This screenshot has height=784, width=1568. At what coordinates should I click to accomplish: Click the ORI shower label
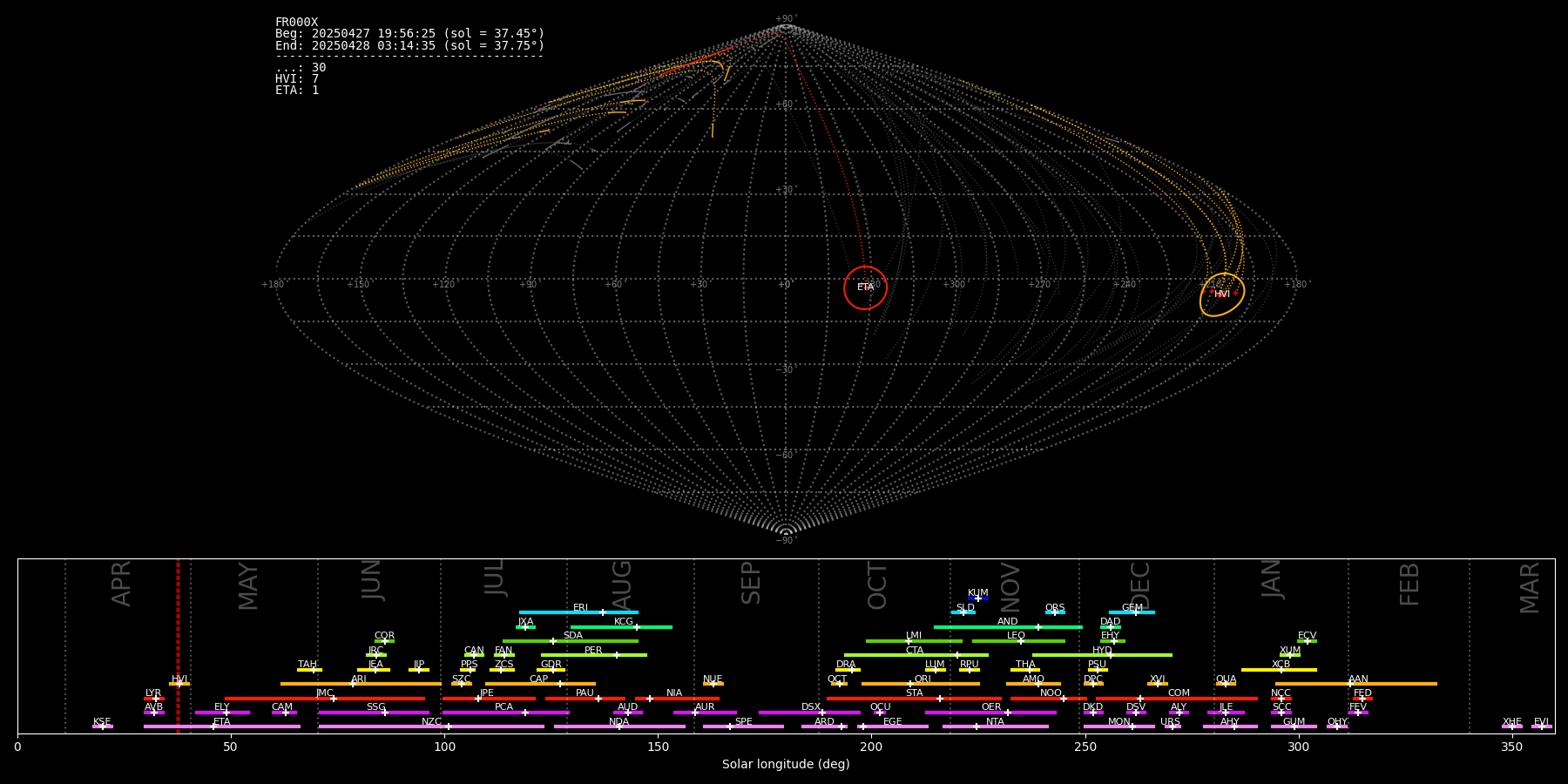click(923, 679)
